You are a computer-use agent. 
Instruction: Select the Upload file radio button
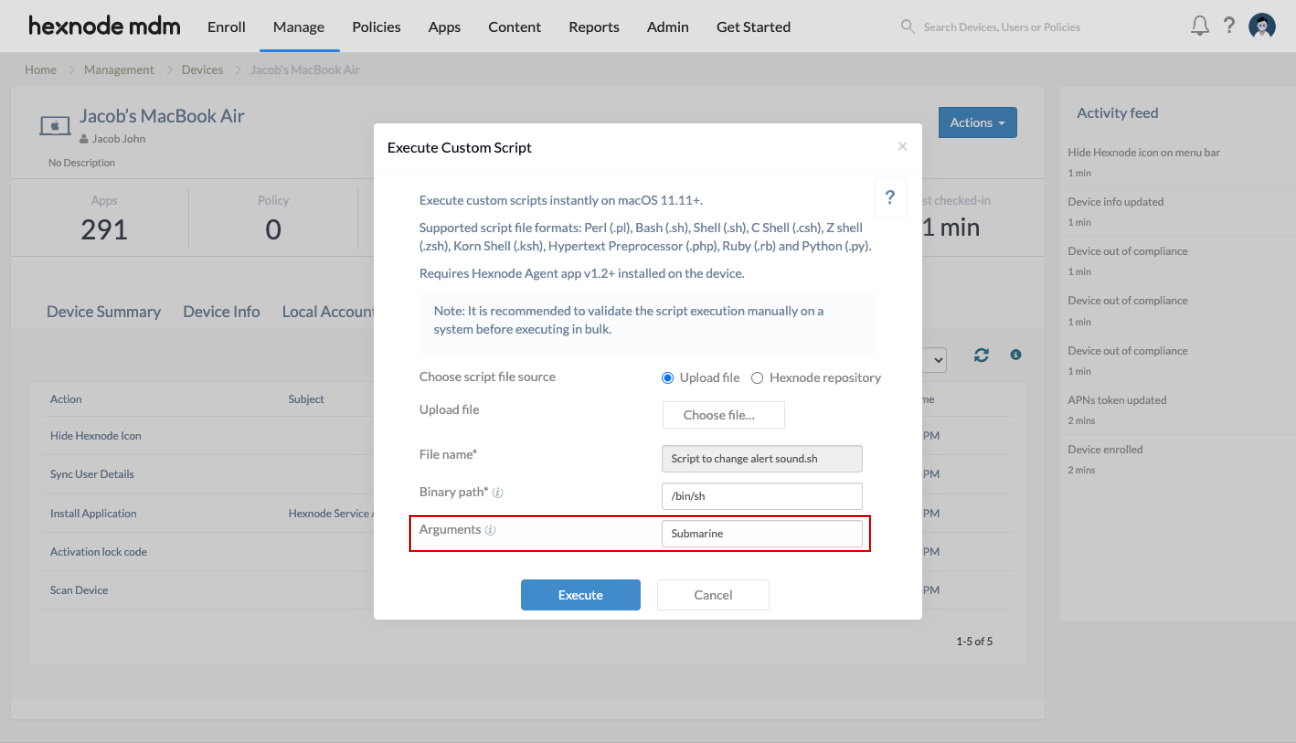click(668, 378)
